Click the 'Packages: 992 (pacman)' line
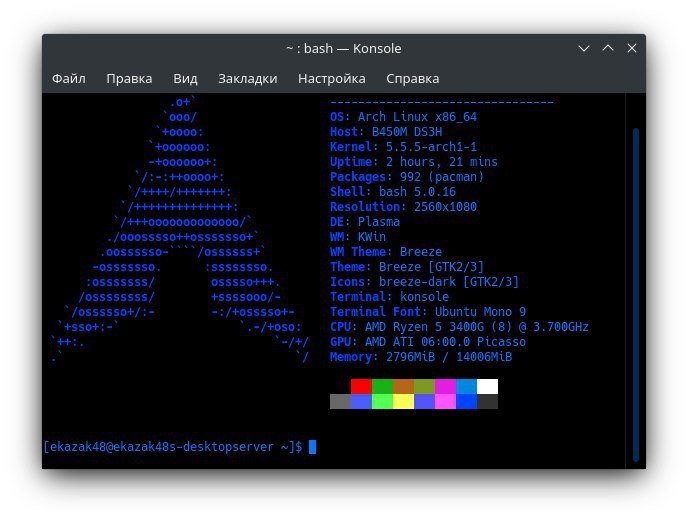This screenshot has height=519, width=688. click(407, 177)
